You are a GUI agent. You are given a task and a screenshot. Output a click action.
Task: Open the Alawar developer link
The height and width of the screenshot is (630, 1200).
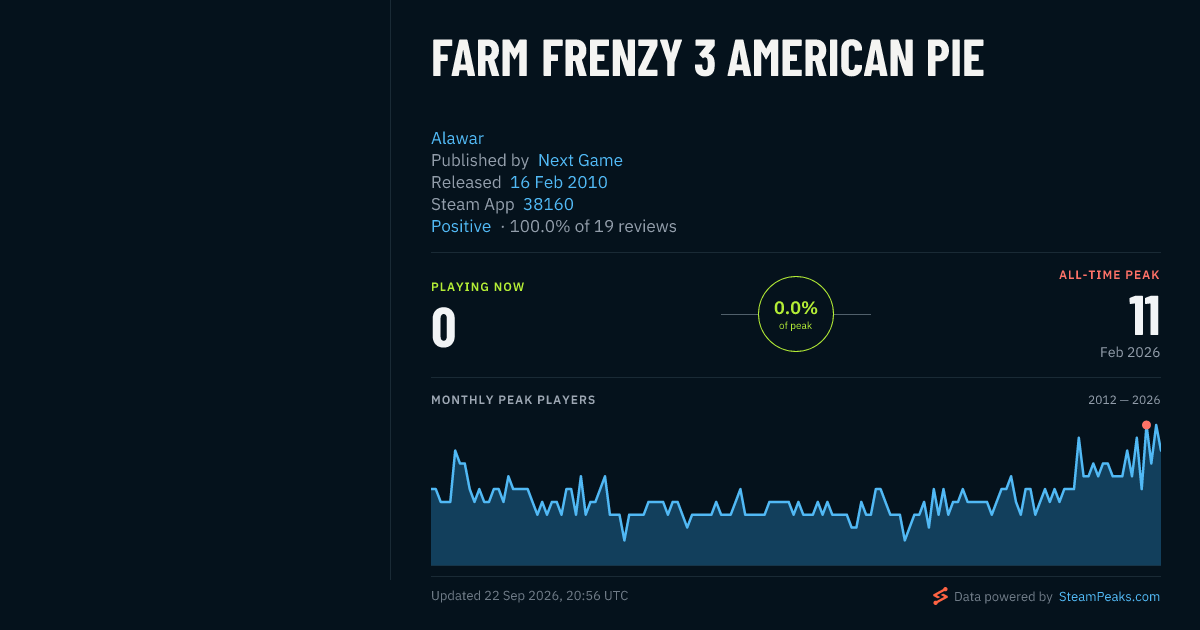457,138
